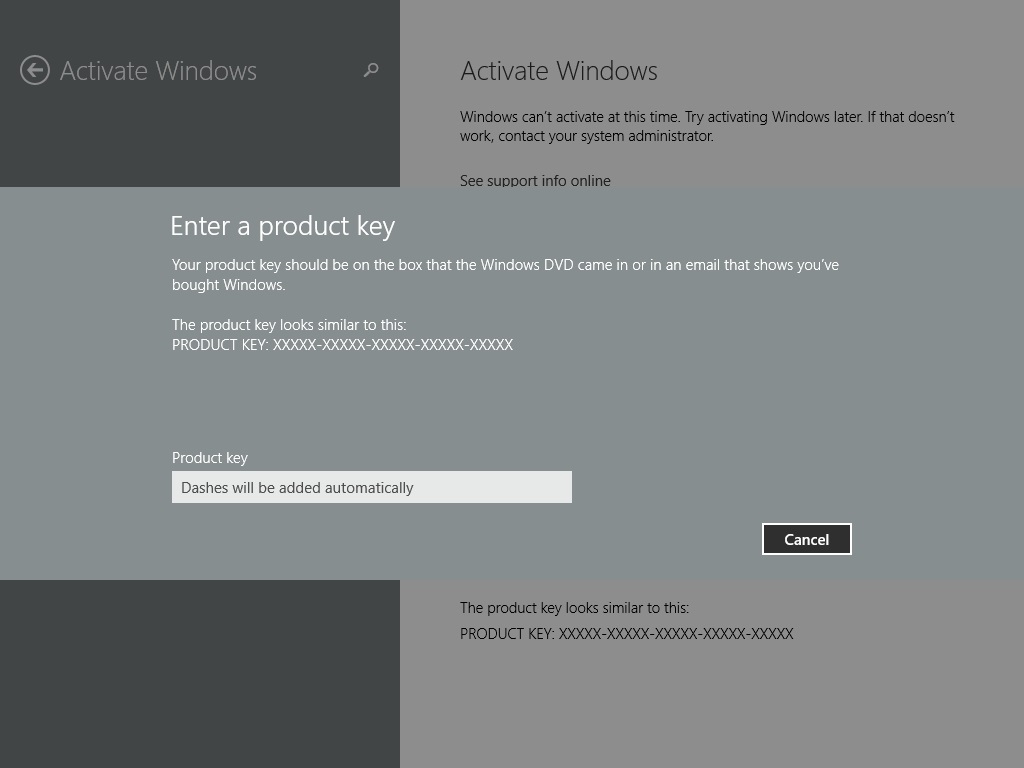The width and height of the screenshot is (1024, 768).
Task: Click the background pane's PRODUCT KEY sample line
Action: 626,633
